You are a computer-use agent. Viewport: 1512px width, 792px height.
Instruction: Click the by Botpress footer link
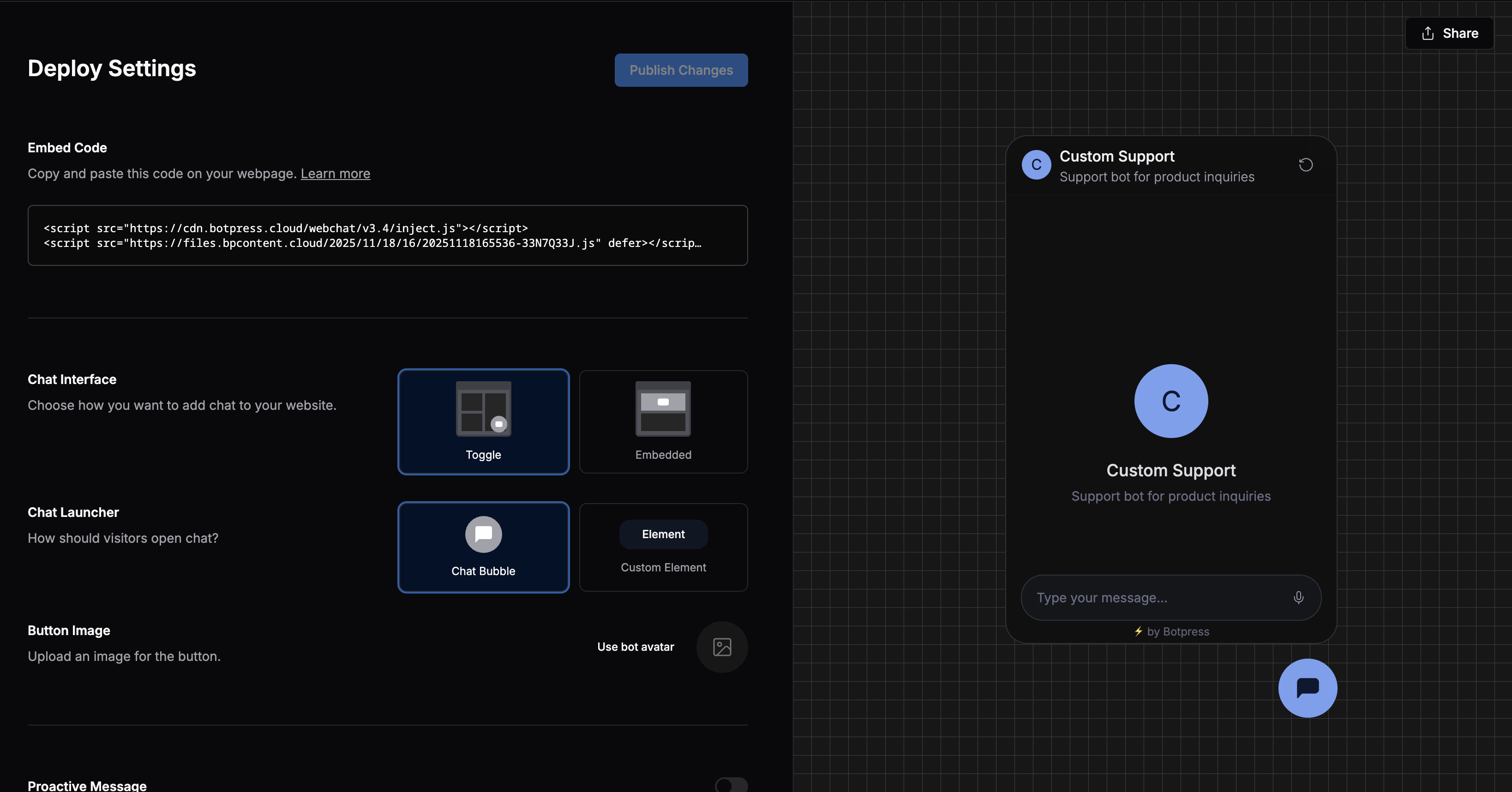click(1177, 632)
